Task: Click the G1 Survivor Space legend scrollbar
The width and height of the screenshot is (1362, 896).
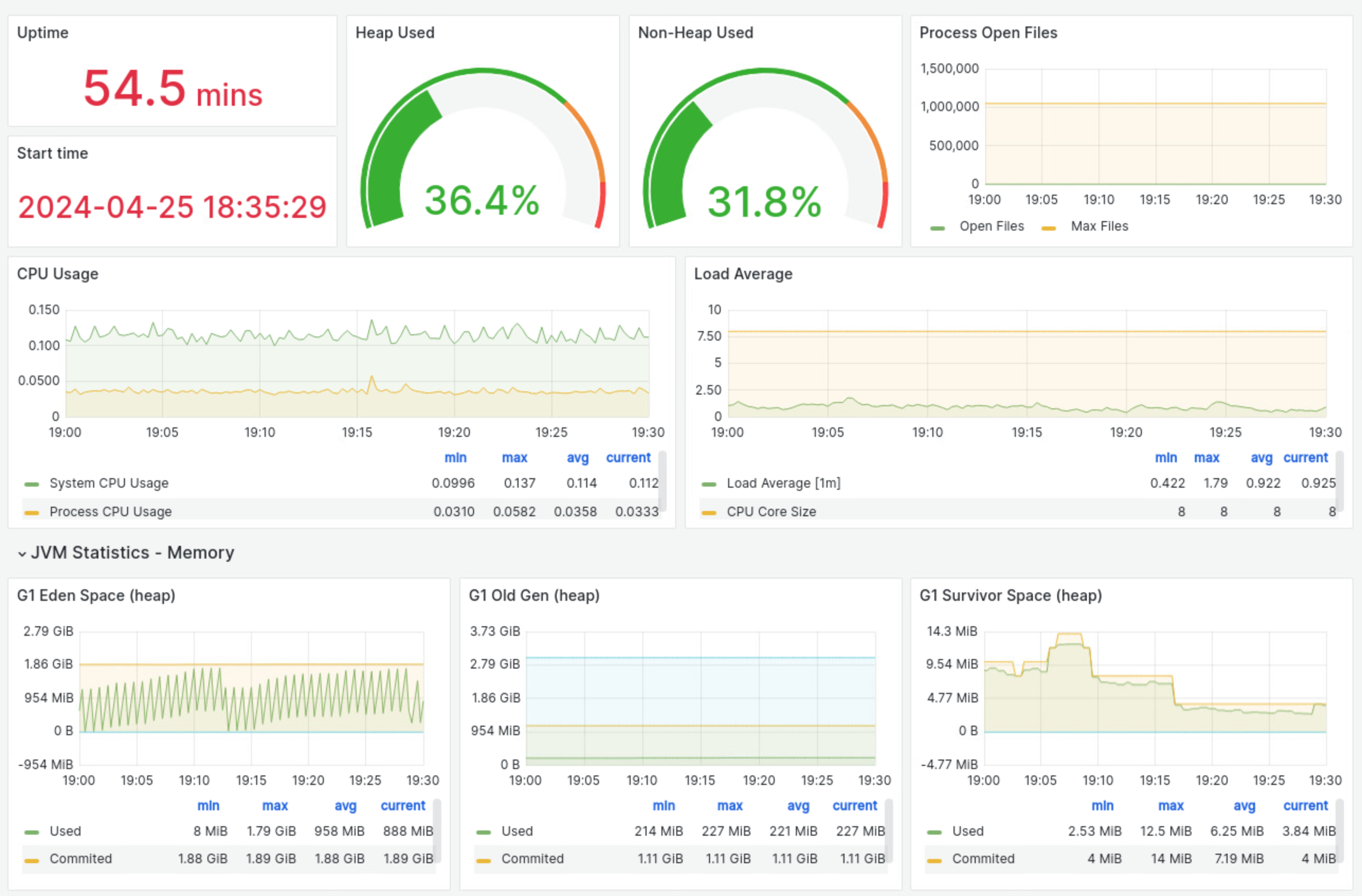Action: 1340,830
